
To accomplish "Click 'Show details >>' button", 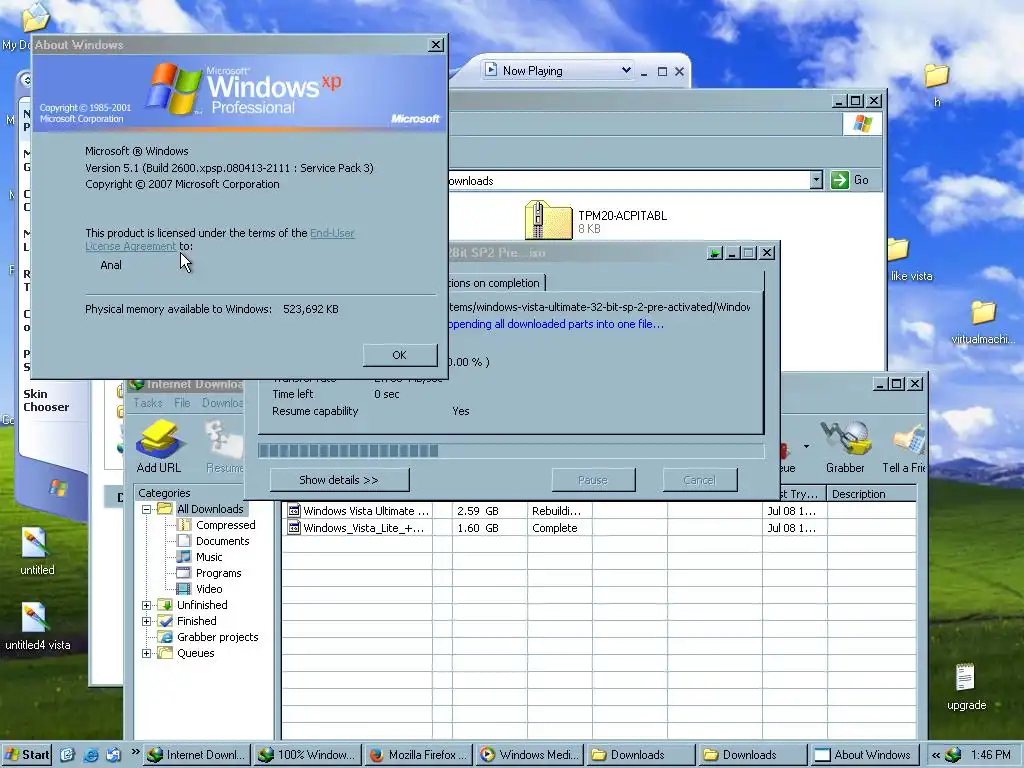I will coord(339,480).
